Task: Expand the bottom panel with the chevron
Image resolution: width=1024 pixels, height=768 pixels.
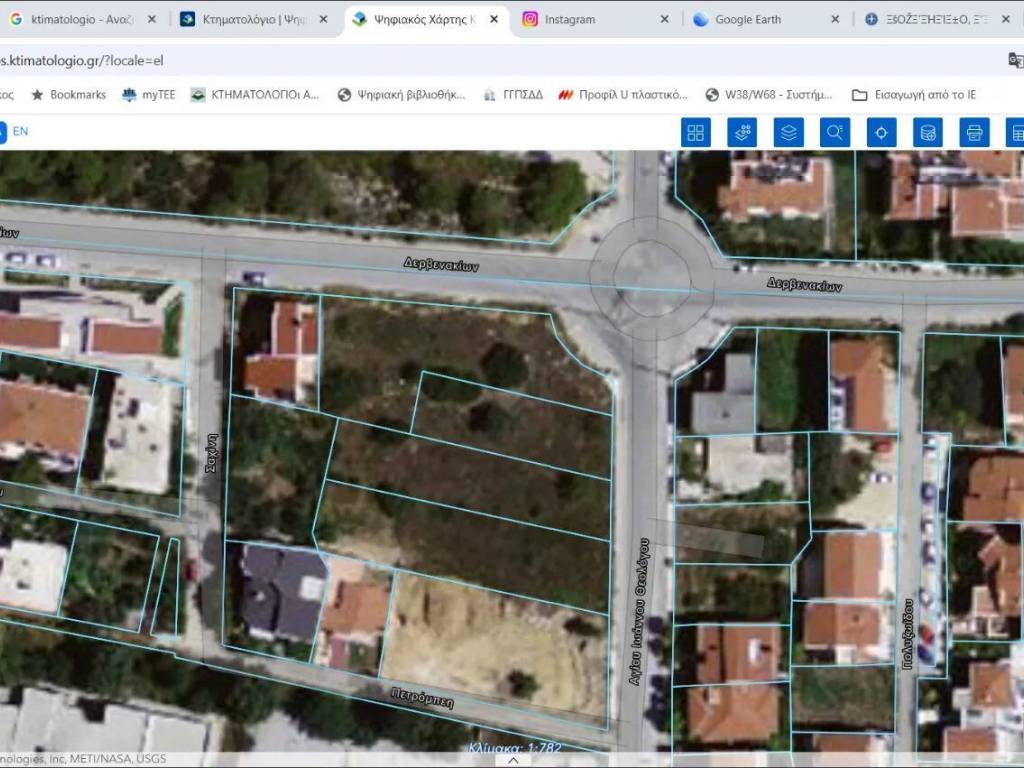Action: [x=513, y=760]
